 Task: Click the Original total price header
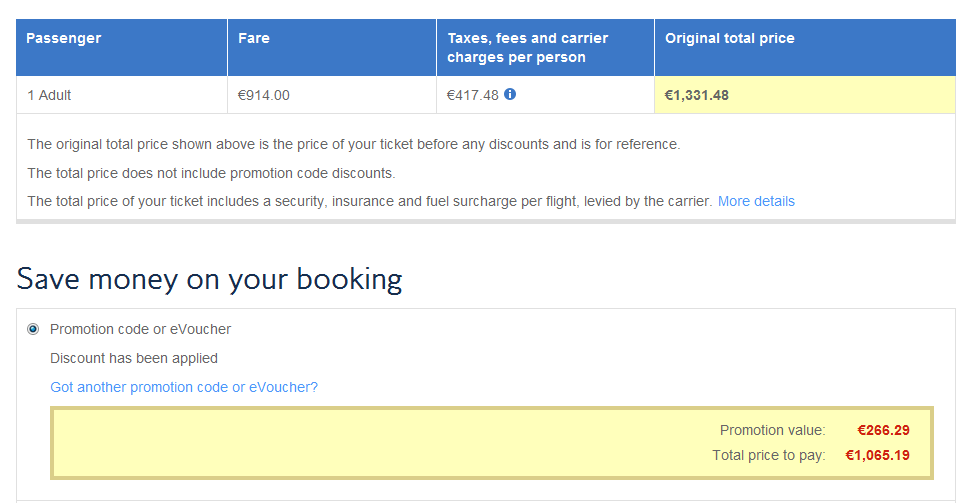click(x=730, y=39)
